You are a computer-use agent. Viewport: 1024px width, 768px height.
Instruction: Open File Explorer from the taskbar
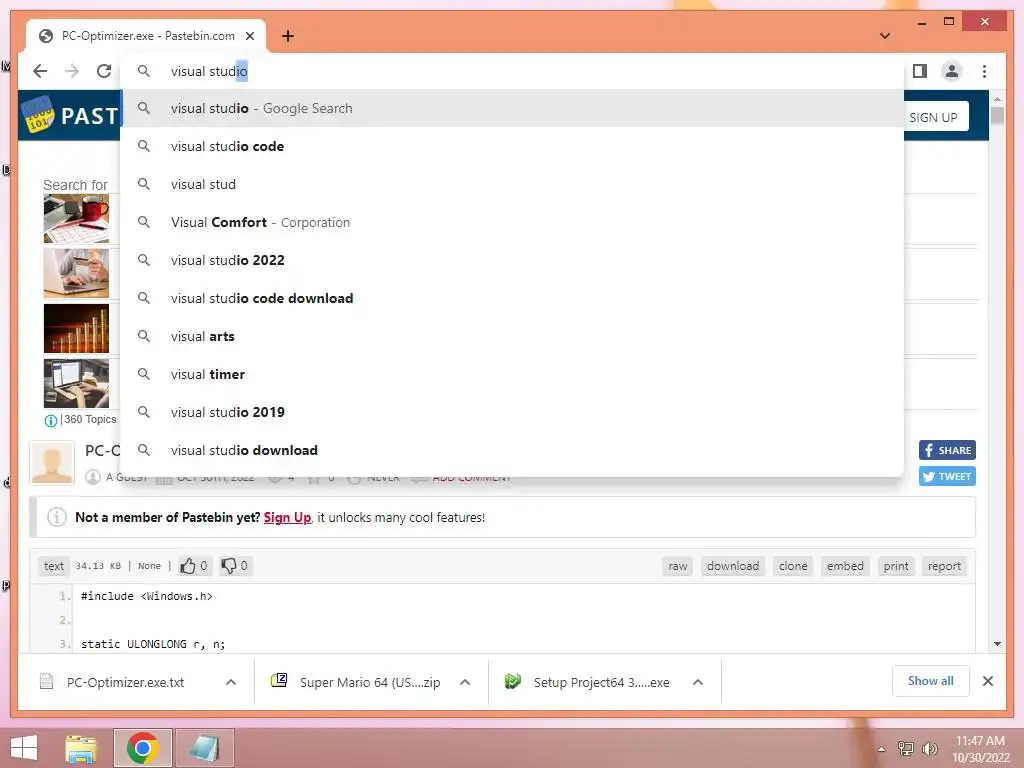[x=82, y=748]
